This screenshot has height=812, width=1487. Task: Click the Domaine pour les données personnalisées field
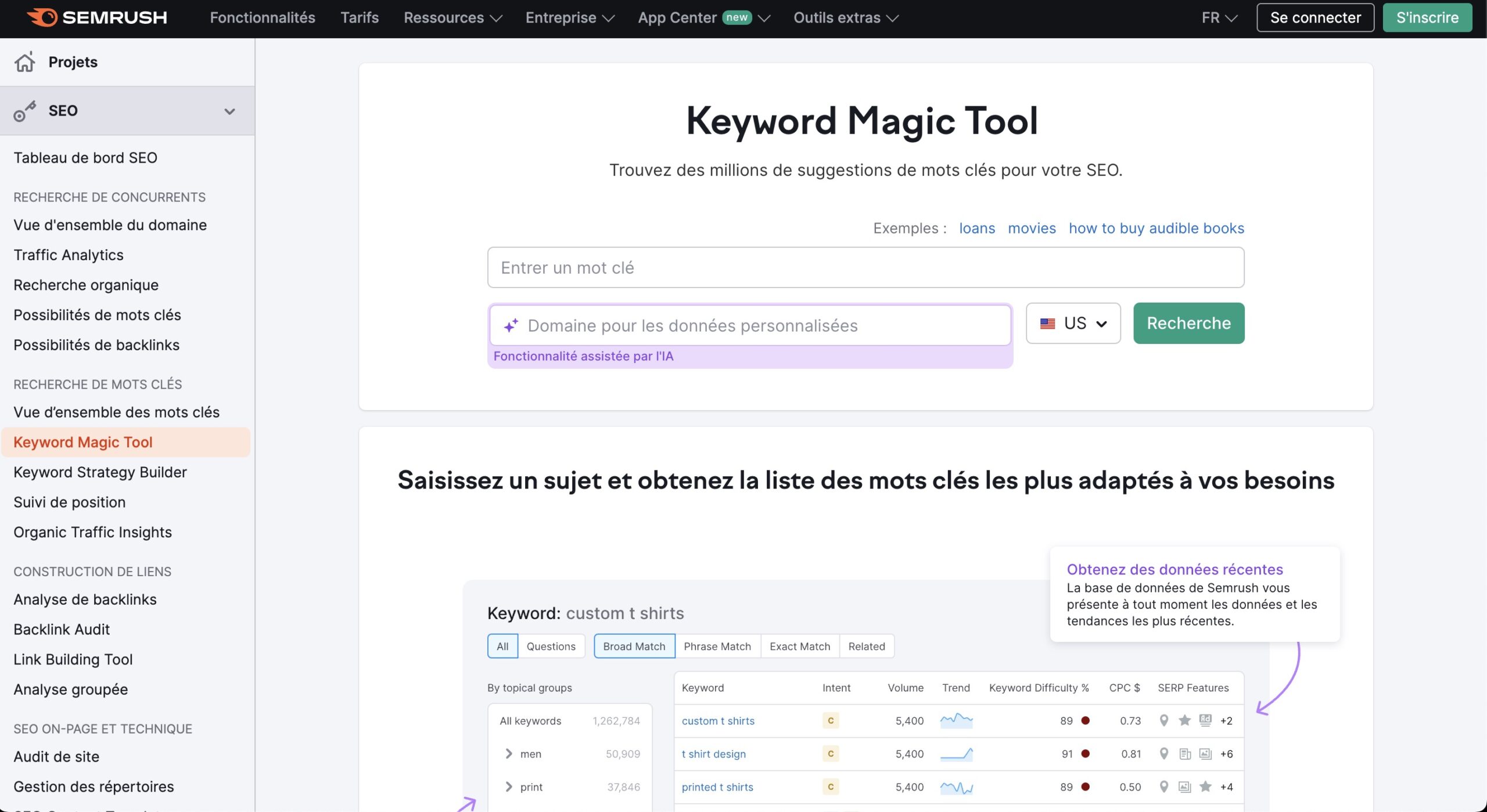coord(750,326)
